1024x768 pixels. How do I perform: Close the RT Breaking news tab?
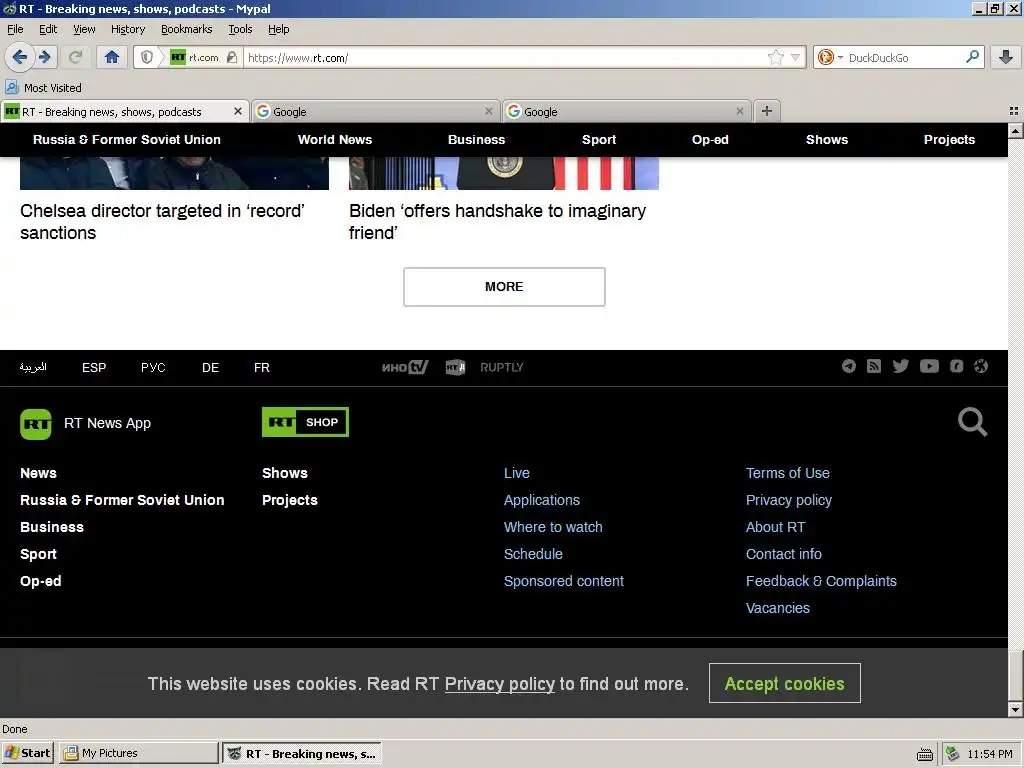[x=238, y=111]
